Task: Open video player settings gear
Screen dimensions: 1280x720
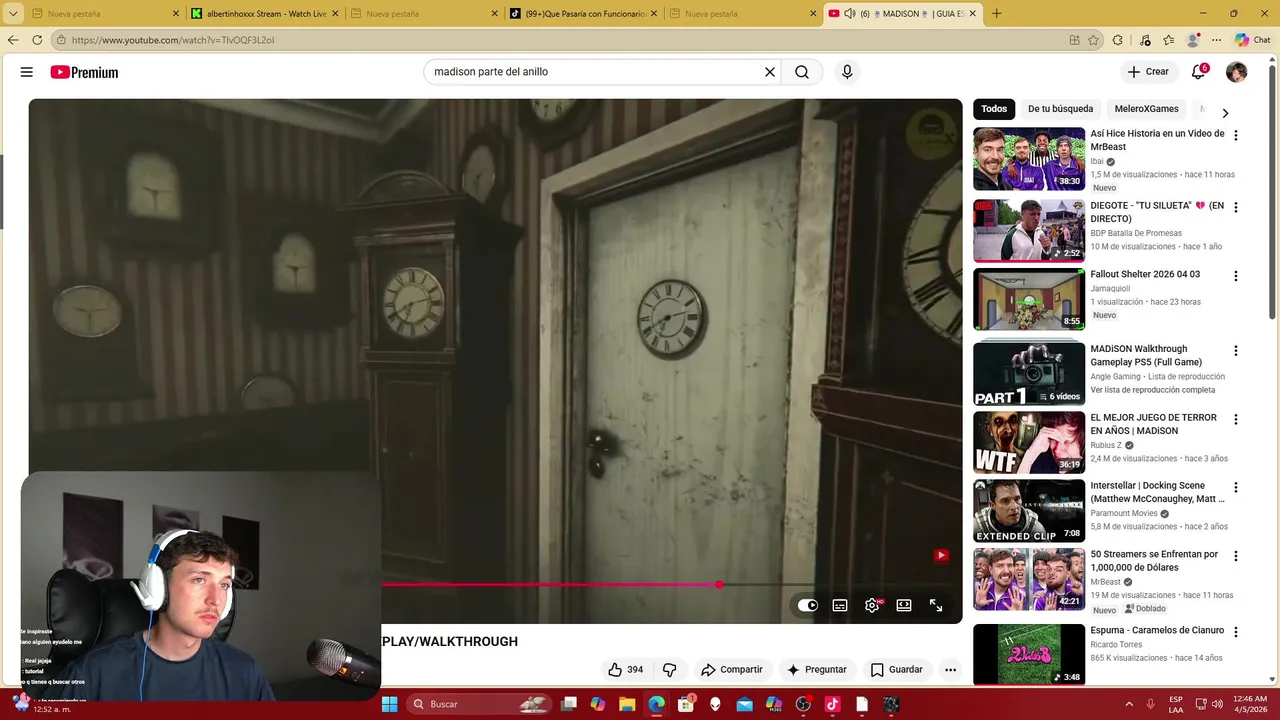Action: pyautogui.click(x=872, y=605)
